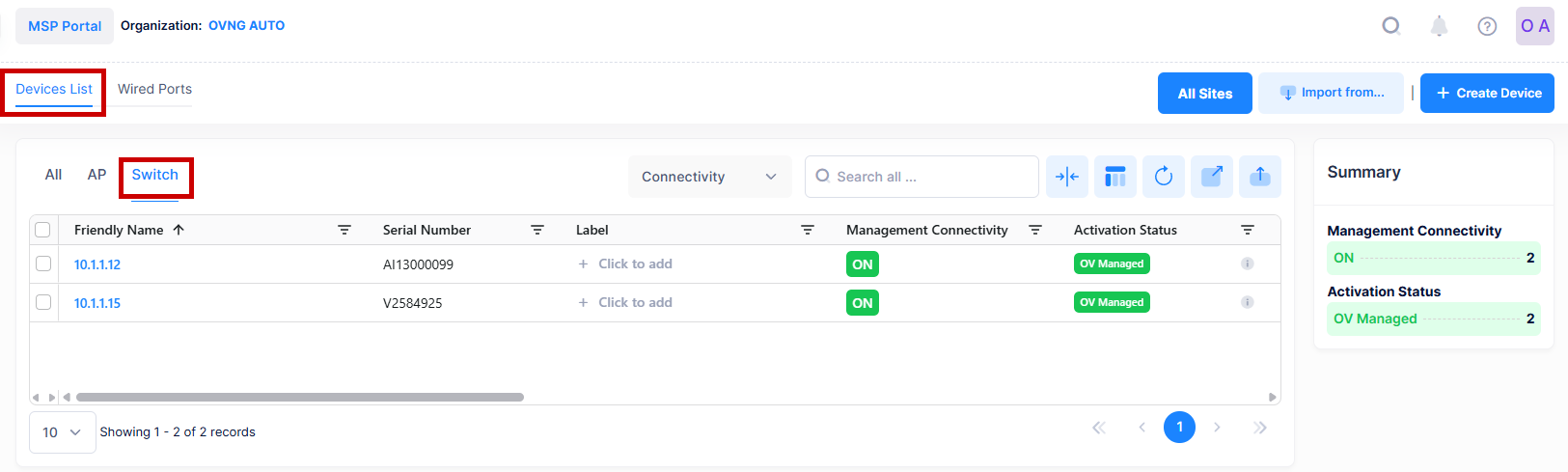Click the Create Device button

[1487, 93]
